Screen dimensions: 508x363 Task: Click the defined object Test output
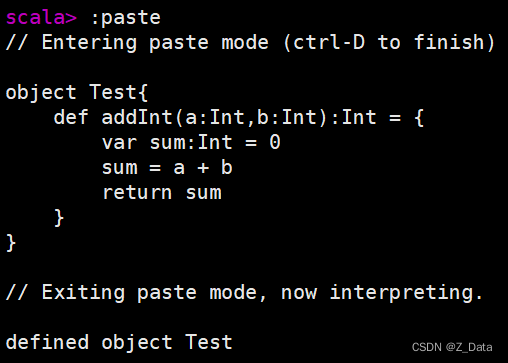(119, 342)
